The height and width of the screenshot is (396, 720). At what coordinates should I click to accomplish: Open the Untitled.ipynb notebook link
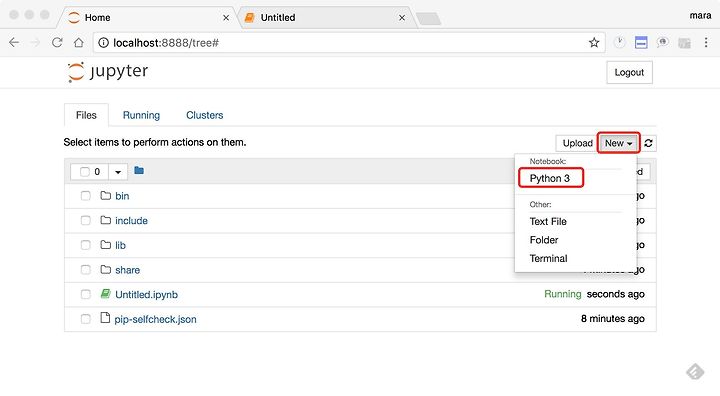coord(146,294)
